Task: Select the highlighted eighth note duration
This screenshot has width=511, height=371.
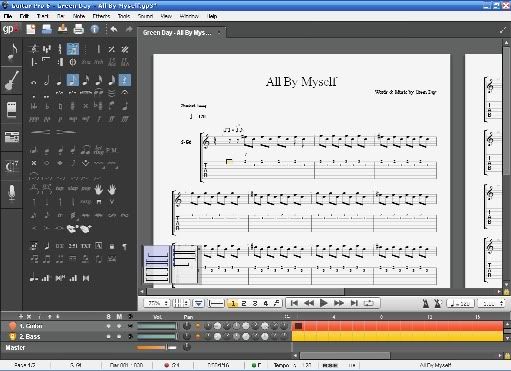Action: (x=73, y=80)
